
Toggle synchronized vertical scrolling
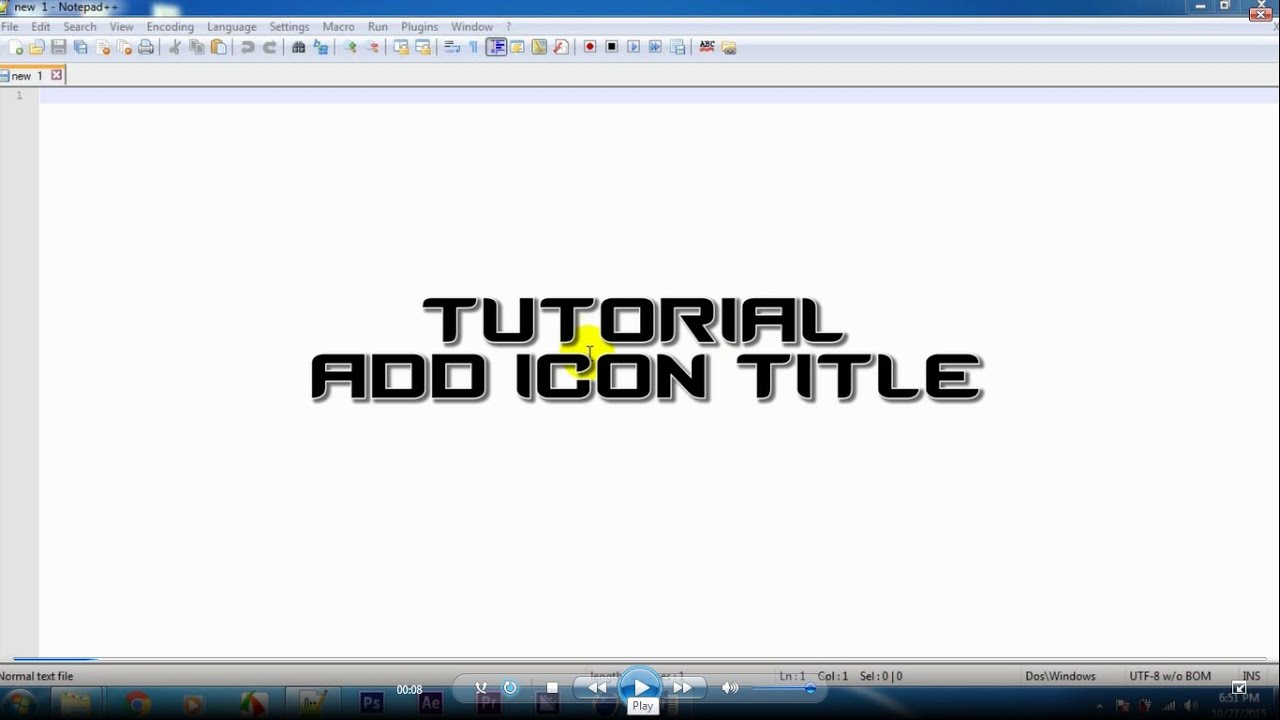tap(401, 47)
